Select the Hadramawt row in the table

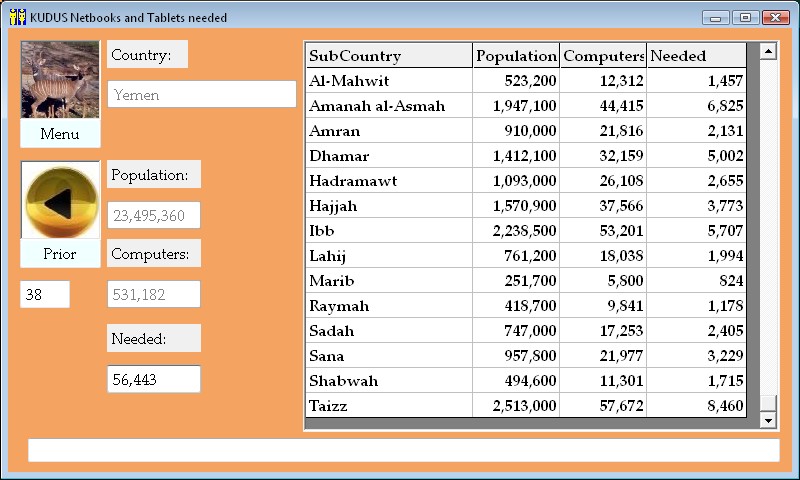point(388,181)
